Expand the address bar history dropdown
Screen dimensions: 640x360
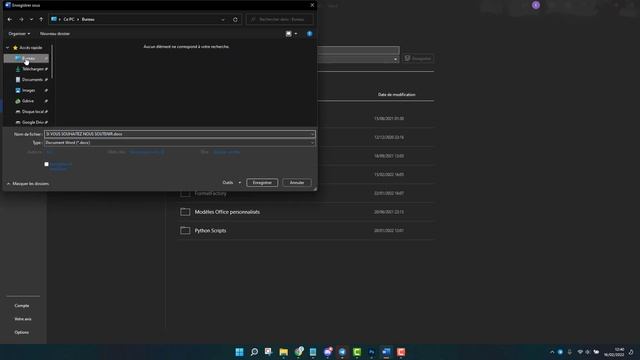pos(223,19)
